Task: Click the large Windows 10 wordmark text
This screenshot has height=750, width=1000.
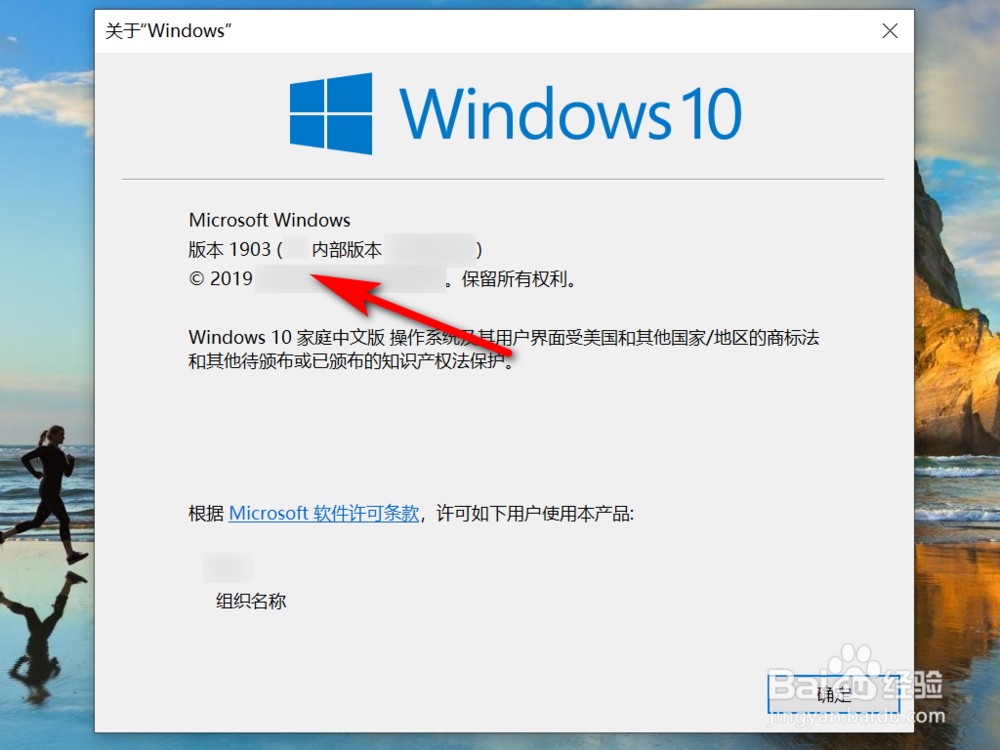Action: (x=571, y=114)
